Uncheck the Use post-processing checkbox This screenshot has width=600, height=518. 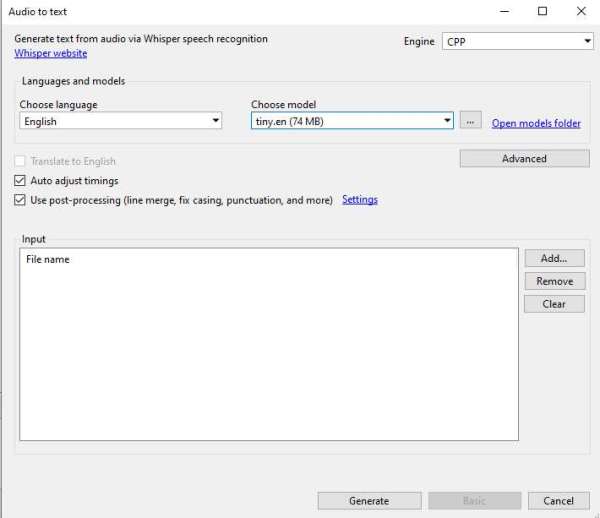tap(21, 200)
